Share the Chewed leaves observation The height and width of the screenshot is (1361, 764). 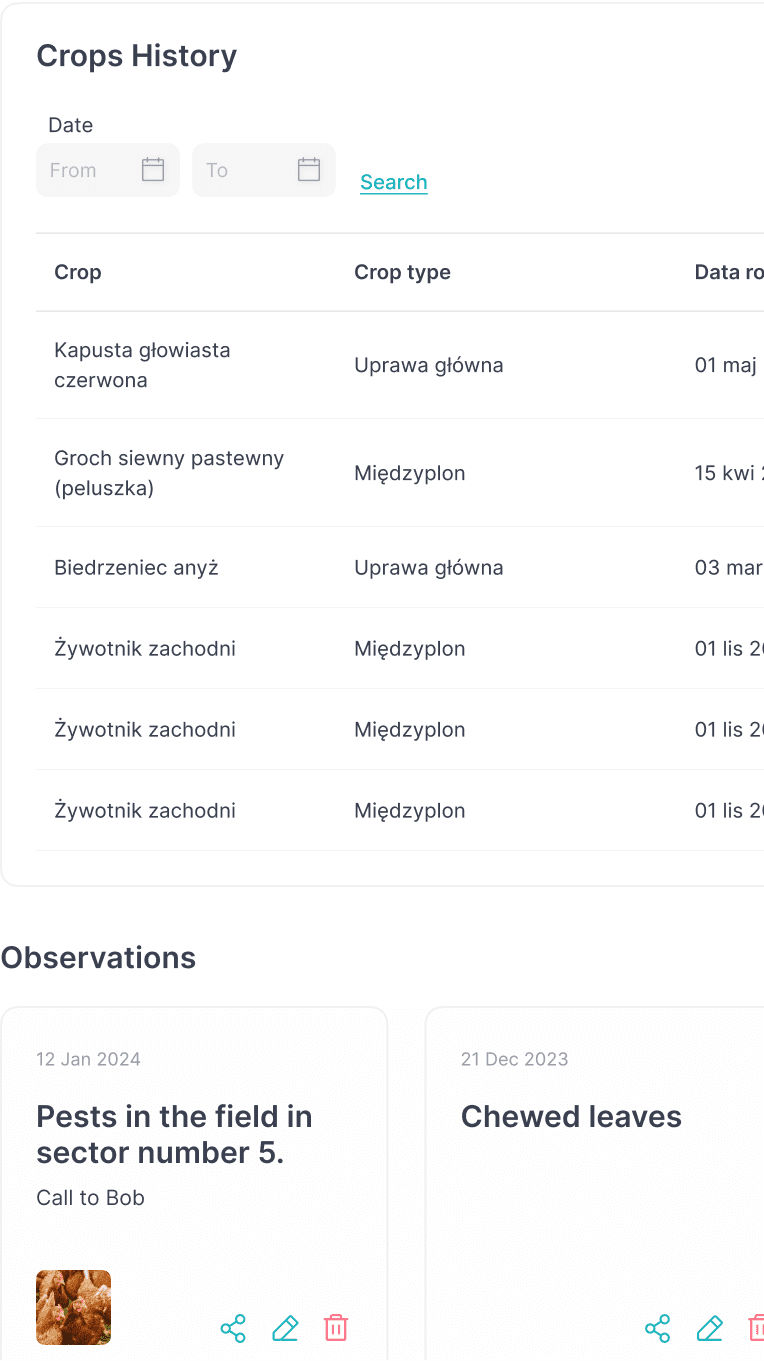tap(657, 1328)
